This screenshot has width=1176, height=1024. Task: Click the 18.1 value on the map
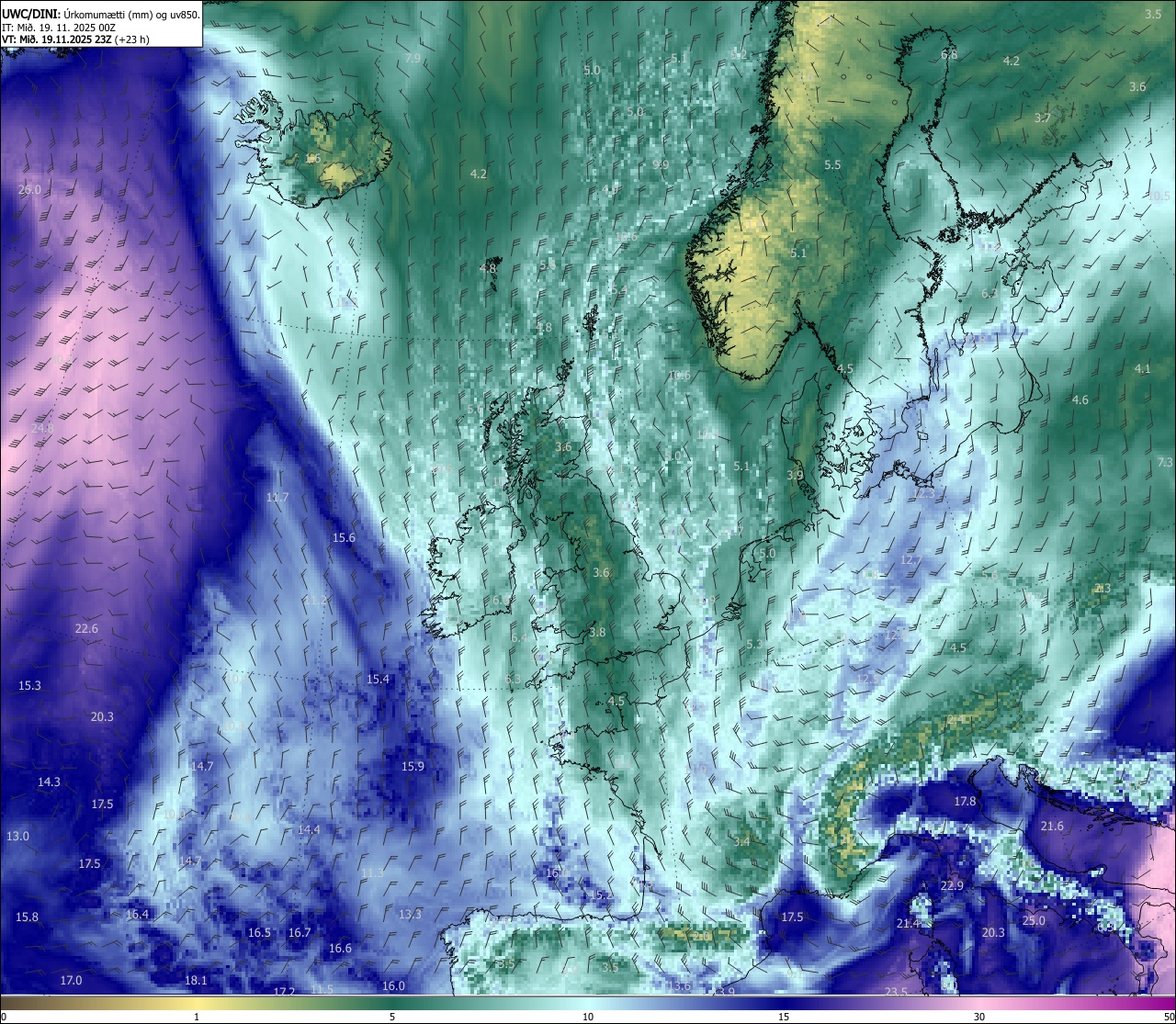[196, 980]
